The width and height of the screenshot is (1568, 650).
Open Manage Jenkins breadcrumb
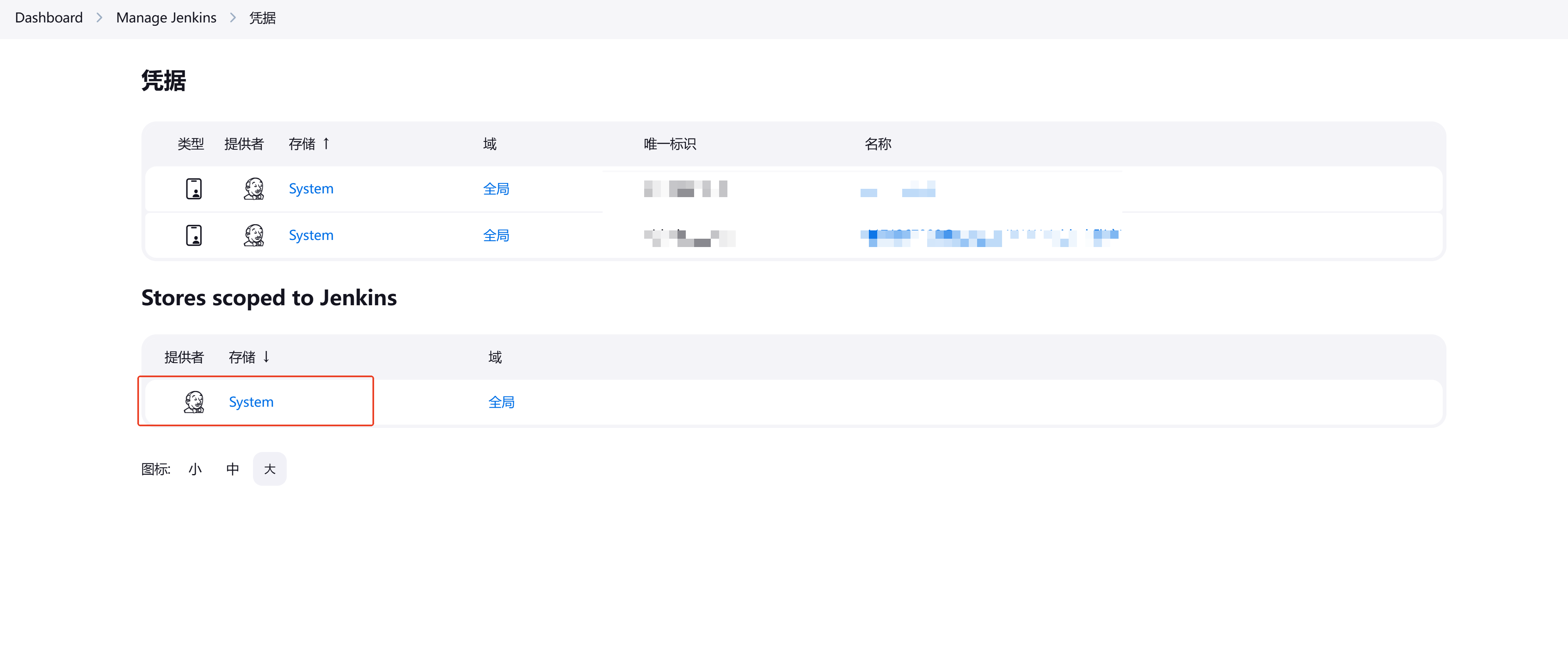click(x=166, y=17)
